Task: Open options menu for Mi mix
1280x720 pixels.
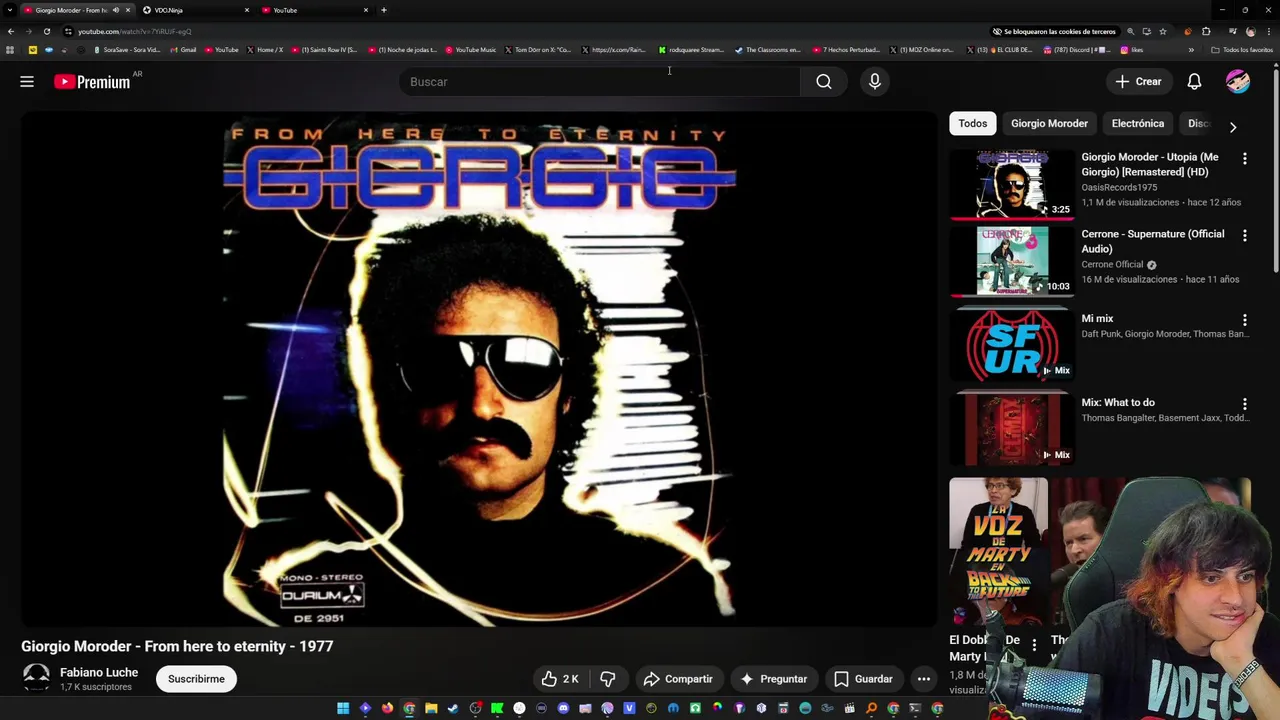Action: click(1244, 320)
